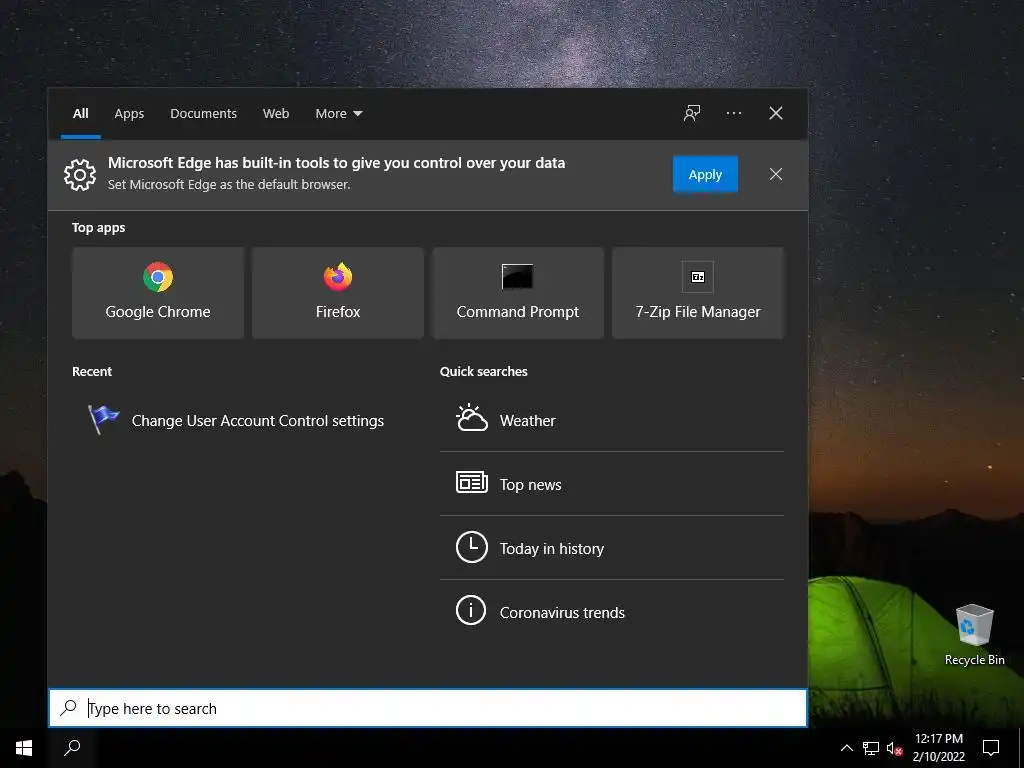
Task: Open the three-dot options menu
Action: click(x=733, y=113)
